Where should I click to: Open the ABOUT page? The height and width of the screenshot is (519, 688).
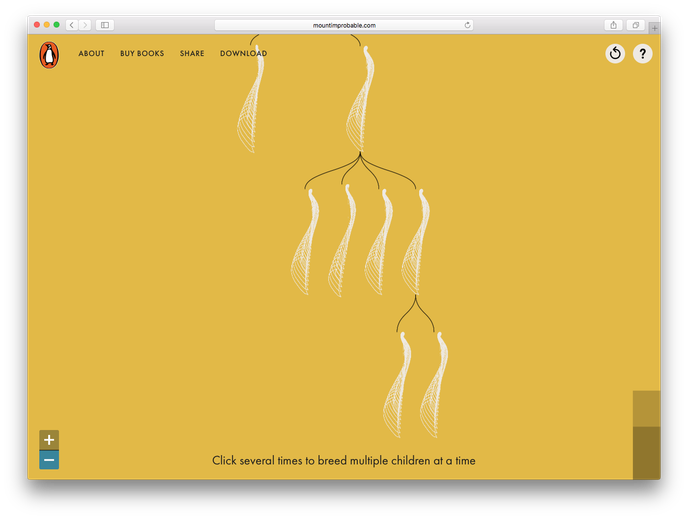[91, 54]
